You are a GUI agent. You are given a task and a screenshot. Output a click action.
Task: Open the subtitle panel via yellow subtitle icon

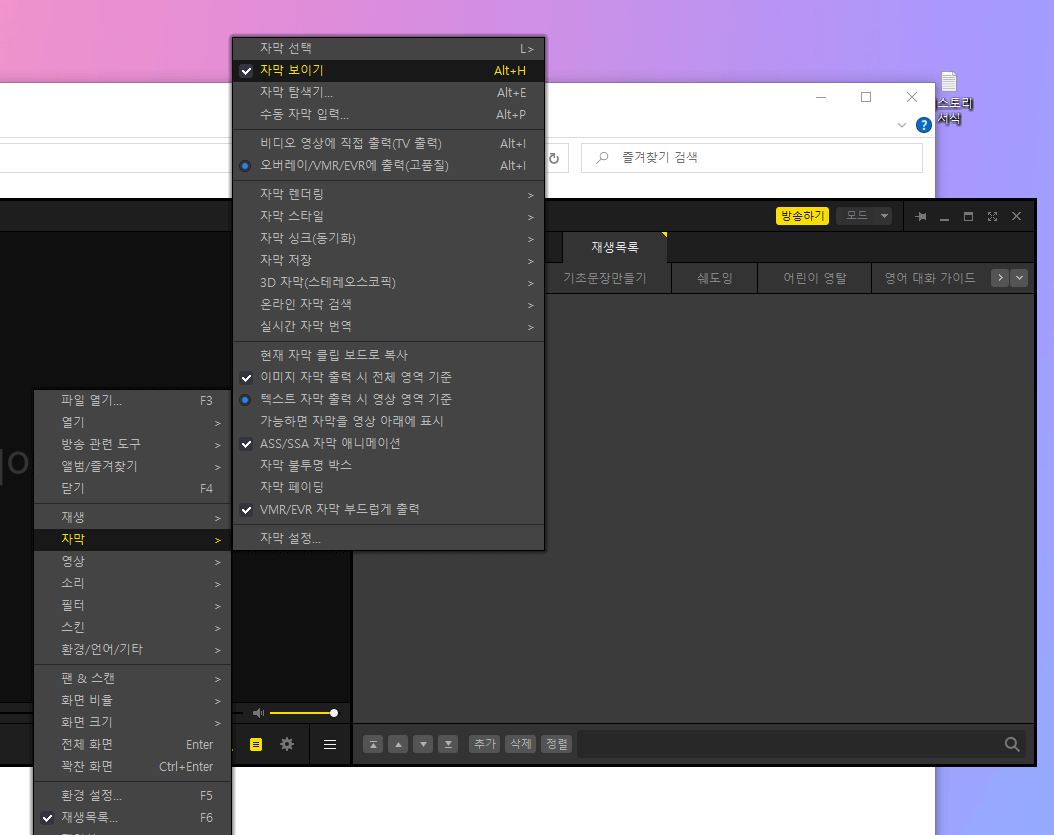coord(257,744)
